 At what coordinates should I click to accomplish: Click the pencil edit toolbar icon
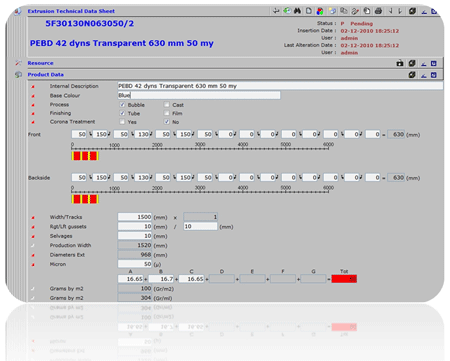[x=355, y=11]
